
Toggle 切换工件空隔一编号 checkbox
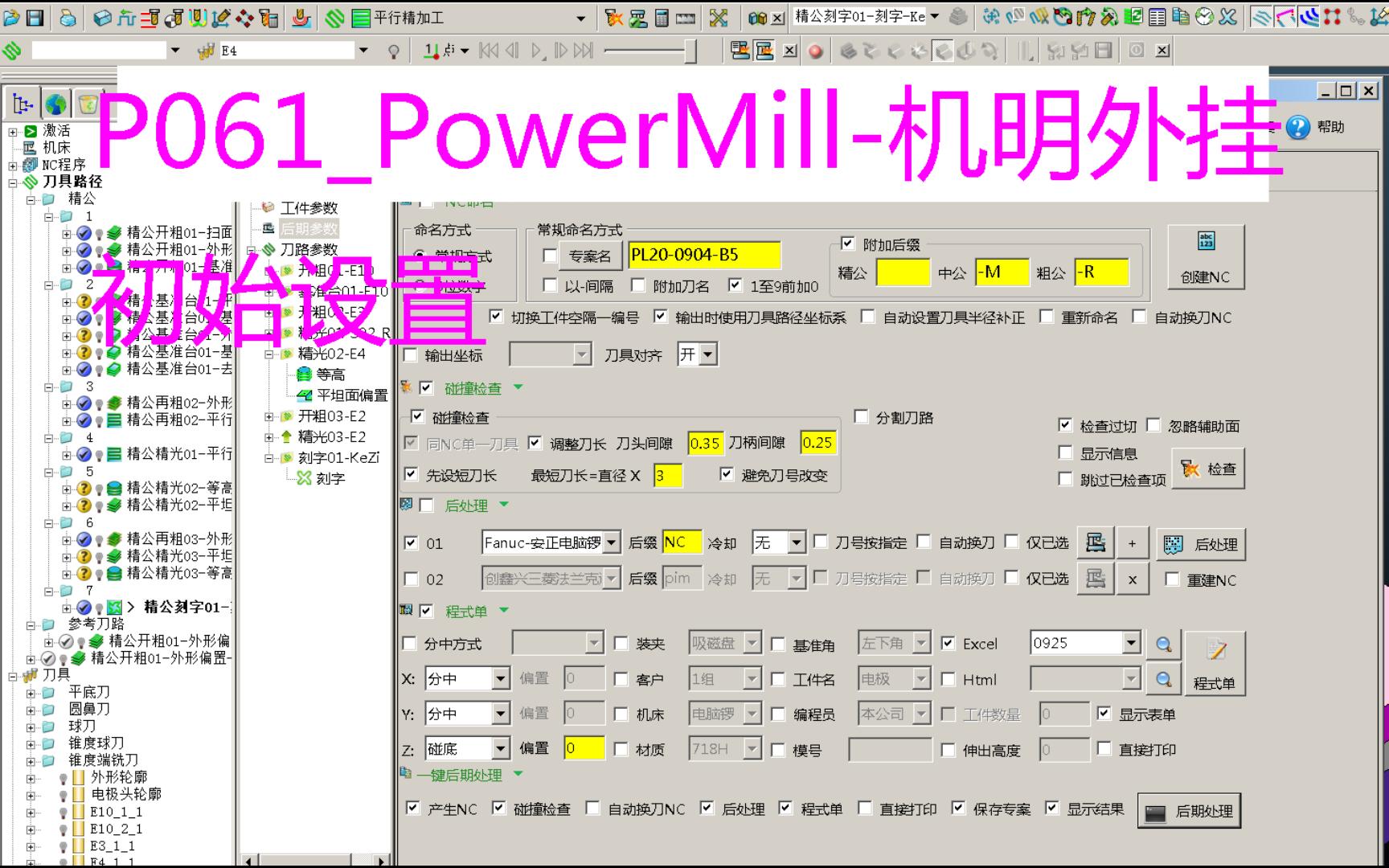pos(496,317)
